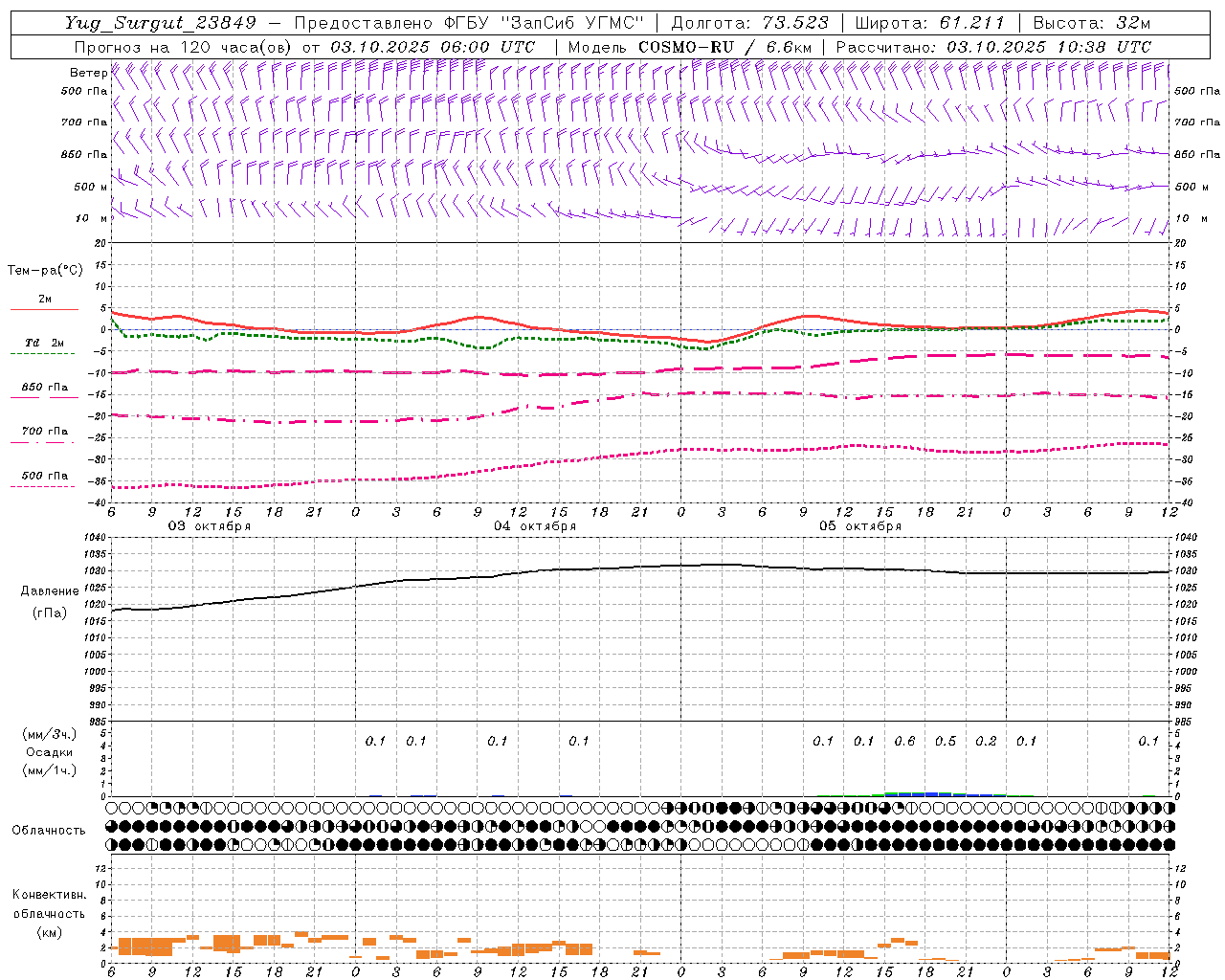This screenshot has width=1225, height=980.
Task: Click the "Долгота: 73.523" header value
Action: click(749, 23)
